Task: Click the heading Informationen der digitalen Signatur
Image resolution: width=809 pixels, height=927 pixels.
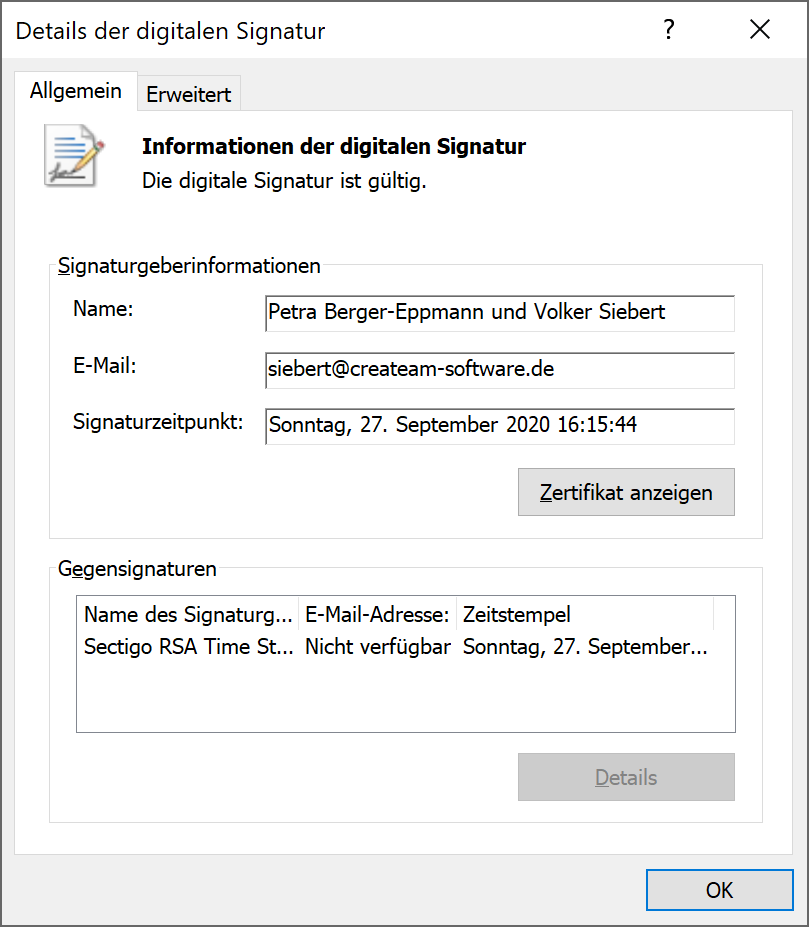Action: point(334,147)
